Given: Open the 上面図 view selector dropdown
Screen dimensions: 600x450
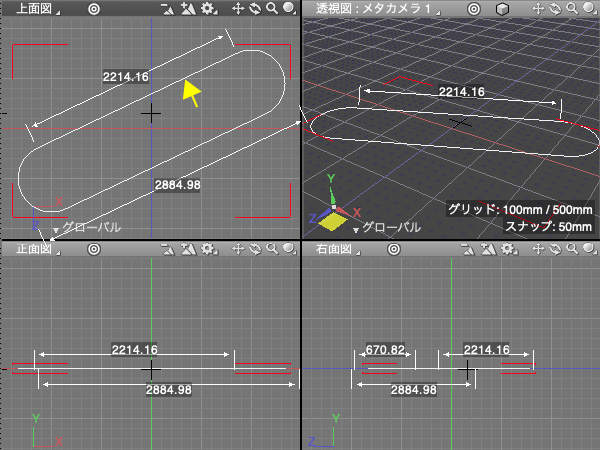Looking at the screenshot, I should coord(38,8).
